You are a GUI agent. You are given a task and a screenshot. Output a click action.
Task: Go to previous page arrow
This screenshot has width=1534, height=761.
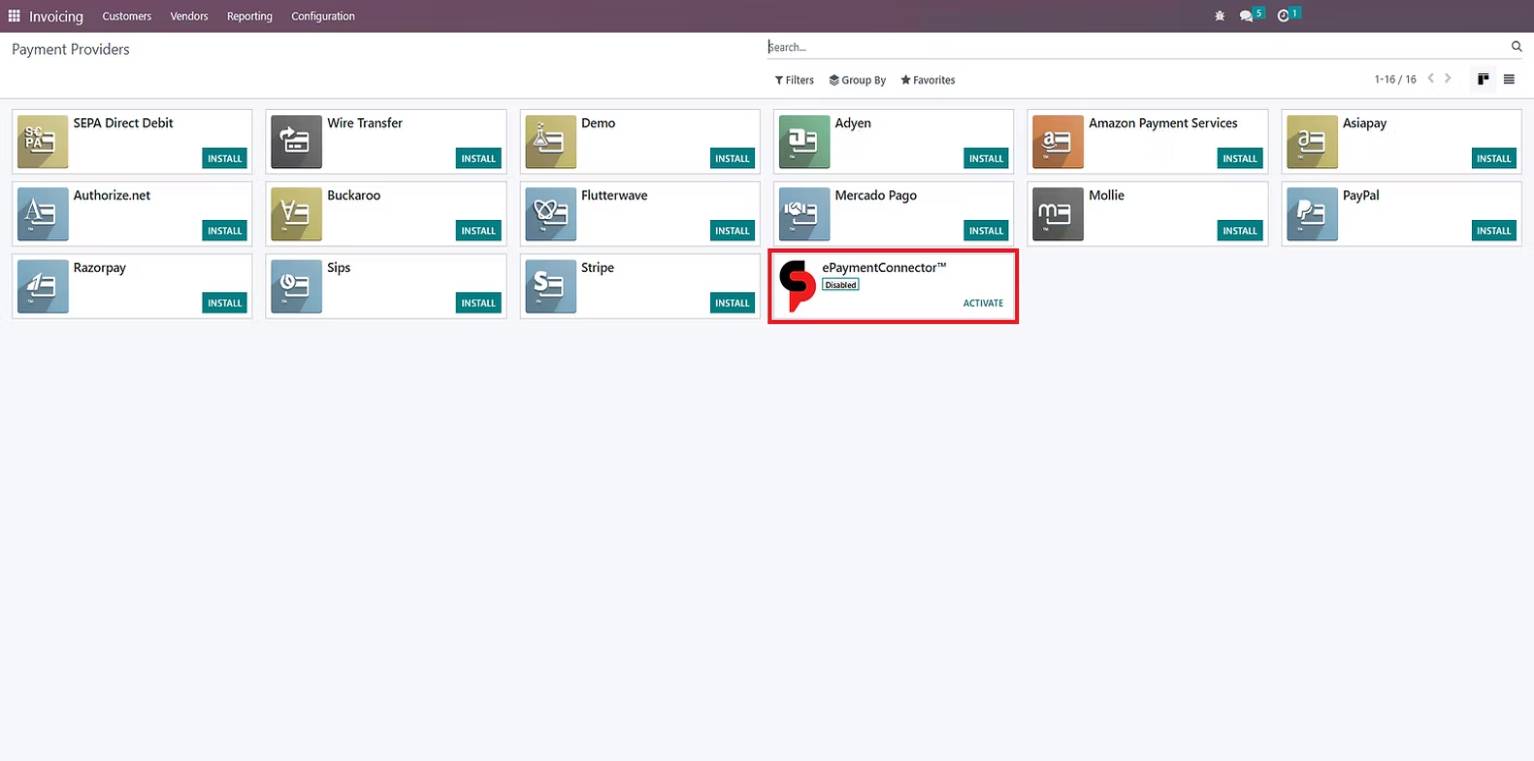click(1431, 79)
